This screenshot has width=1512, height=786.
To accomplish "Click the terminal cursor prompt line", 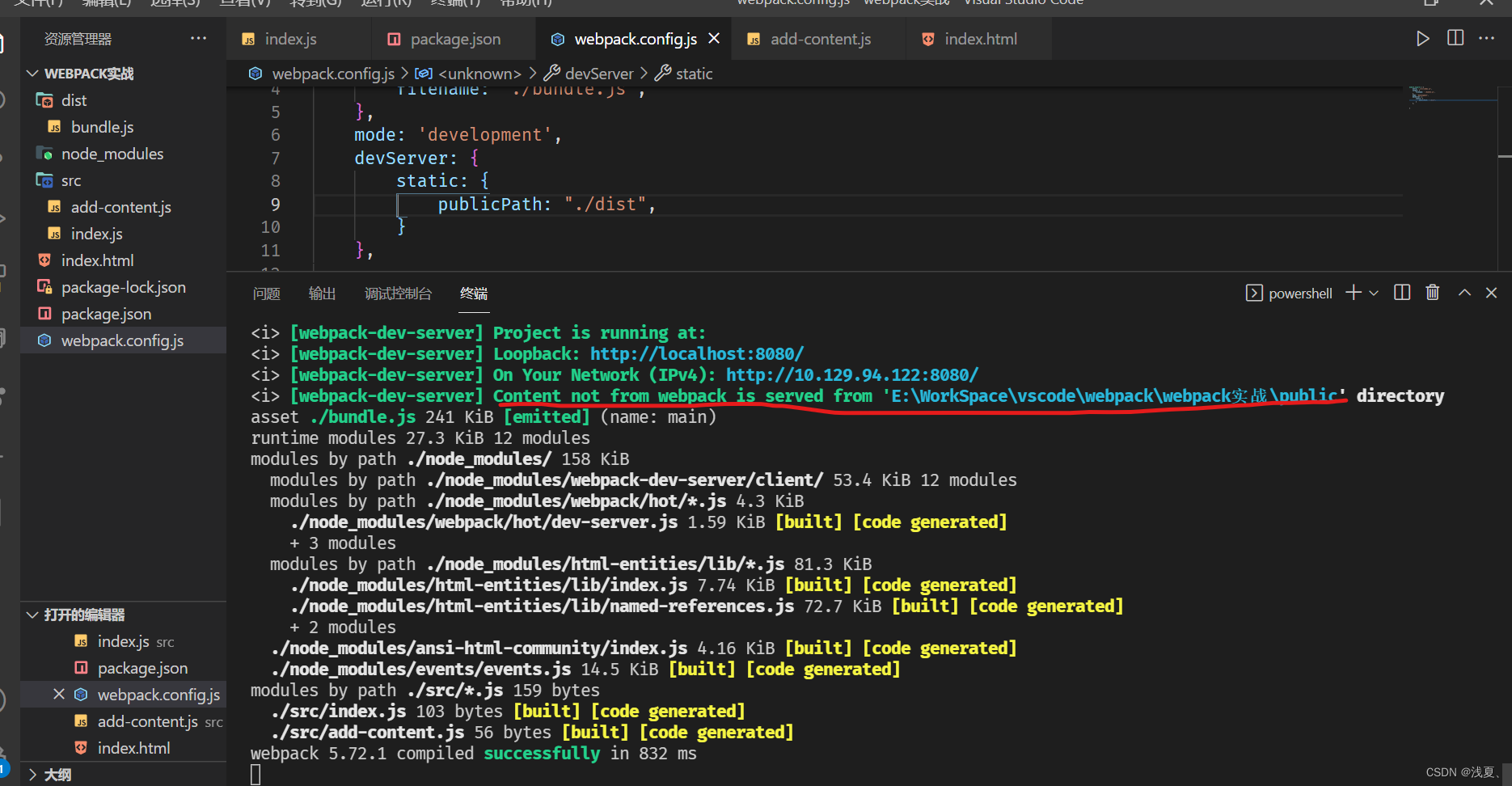I will coord(256,775).
